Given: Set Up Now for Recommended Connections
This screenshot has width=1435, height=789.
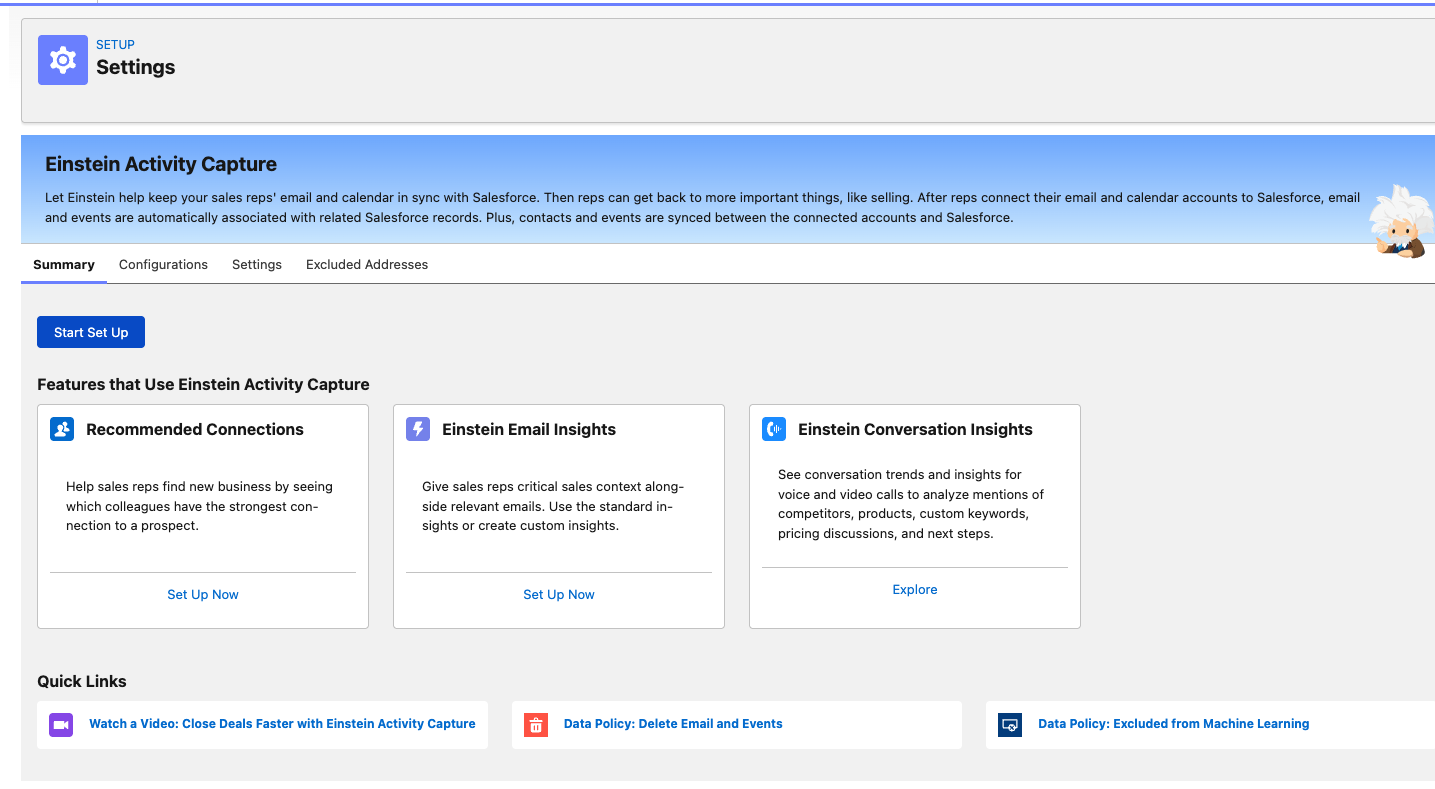Looking at the screenshot, I should (x=203, y=594).
